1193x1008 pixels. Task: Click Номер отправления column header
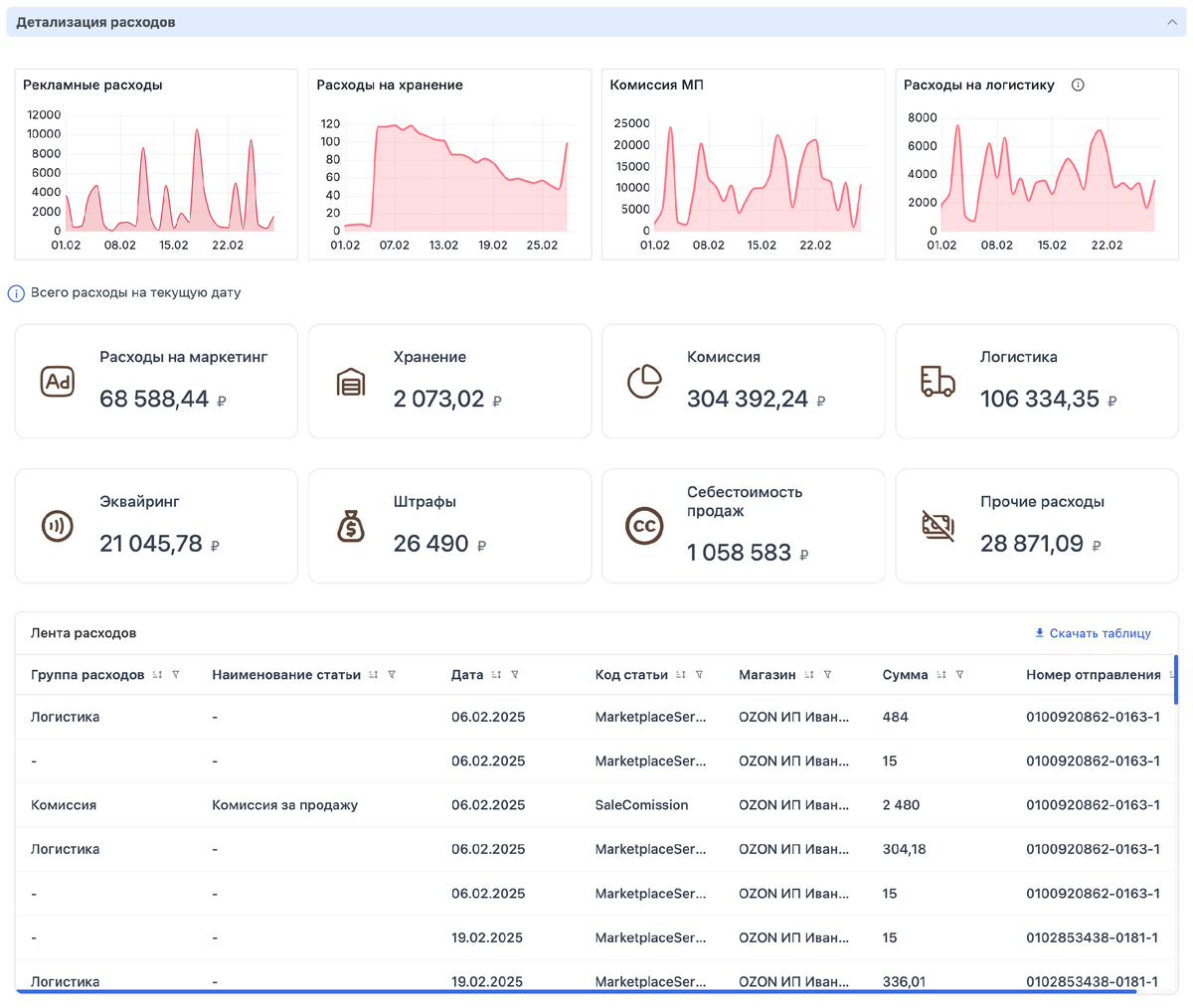click(1094, 675)
